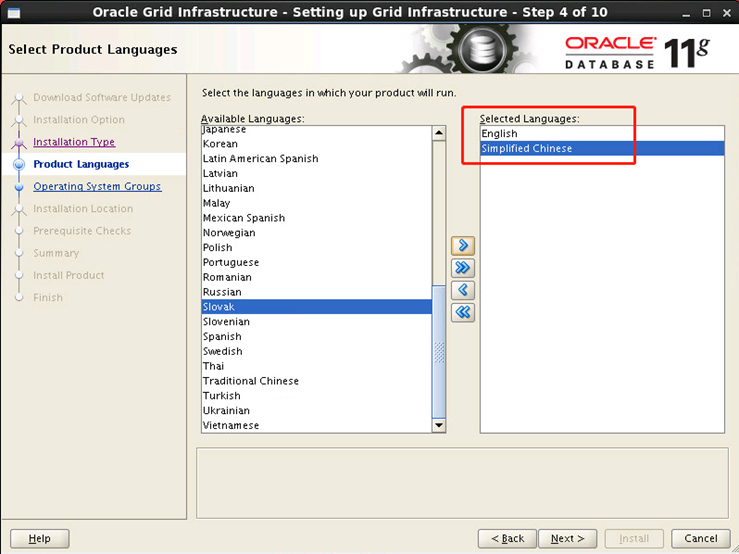Image resolution: width=739 pixels, height=554 pixels.
Task: Select Polish in available languages
Action: (x=316, y=248)
